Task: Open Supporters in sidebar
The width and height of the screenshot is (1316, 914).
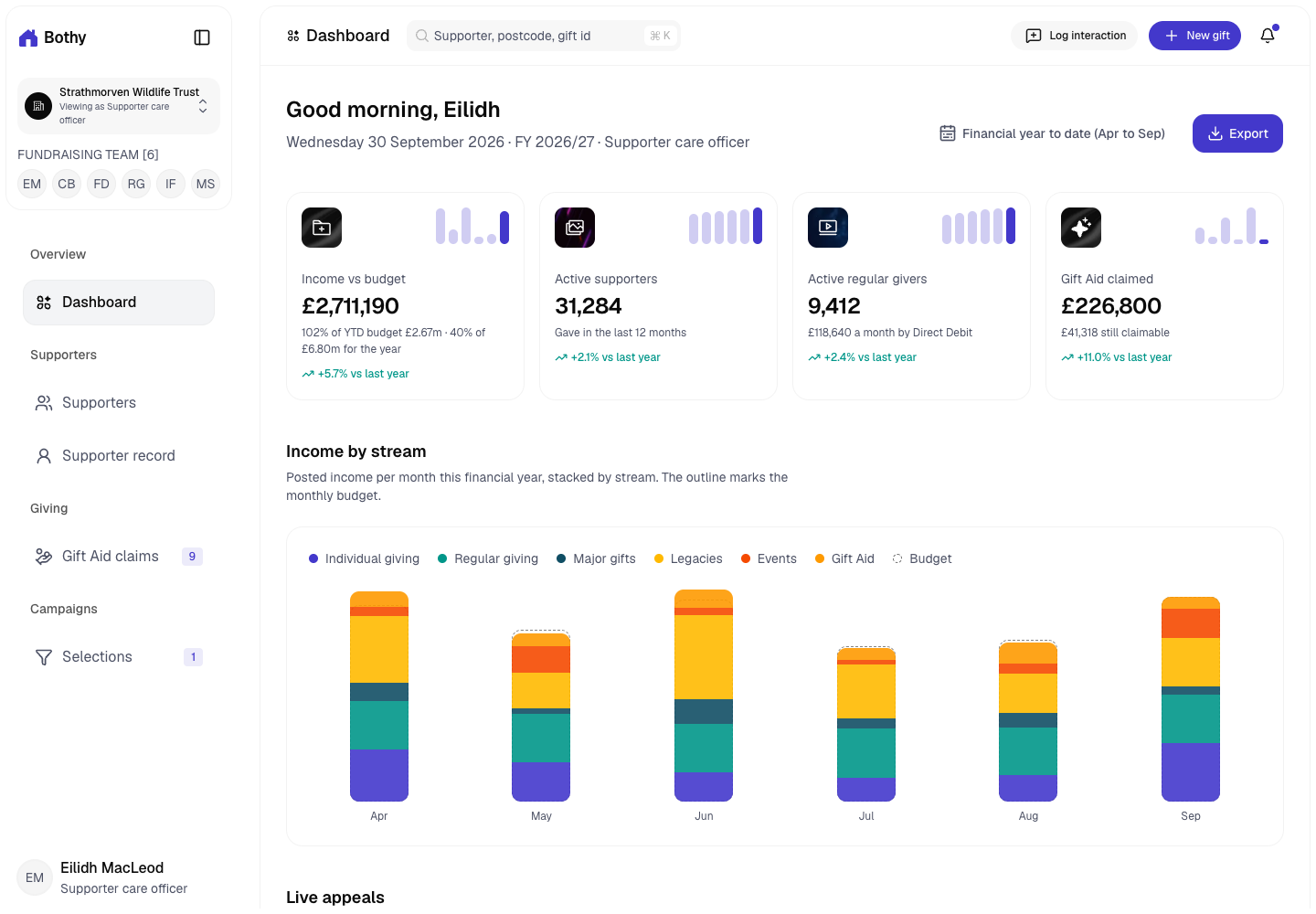Action: coord(119,403)
